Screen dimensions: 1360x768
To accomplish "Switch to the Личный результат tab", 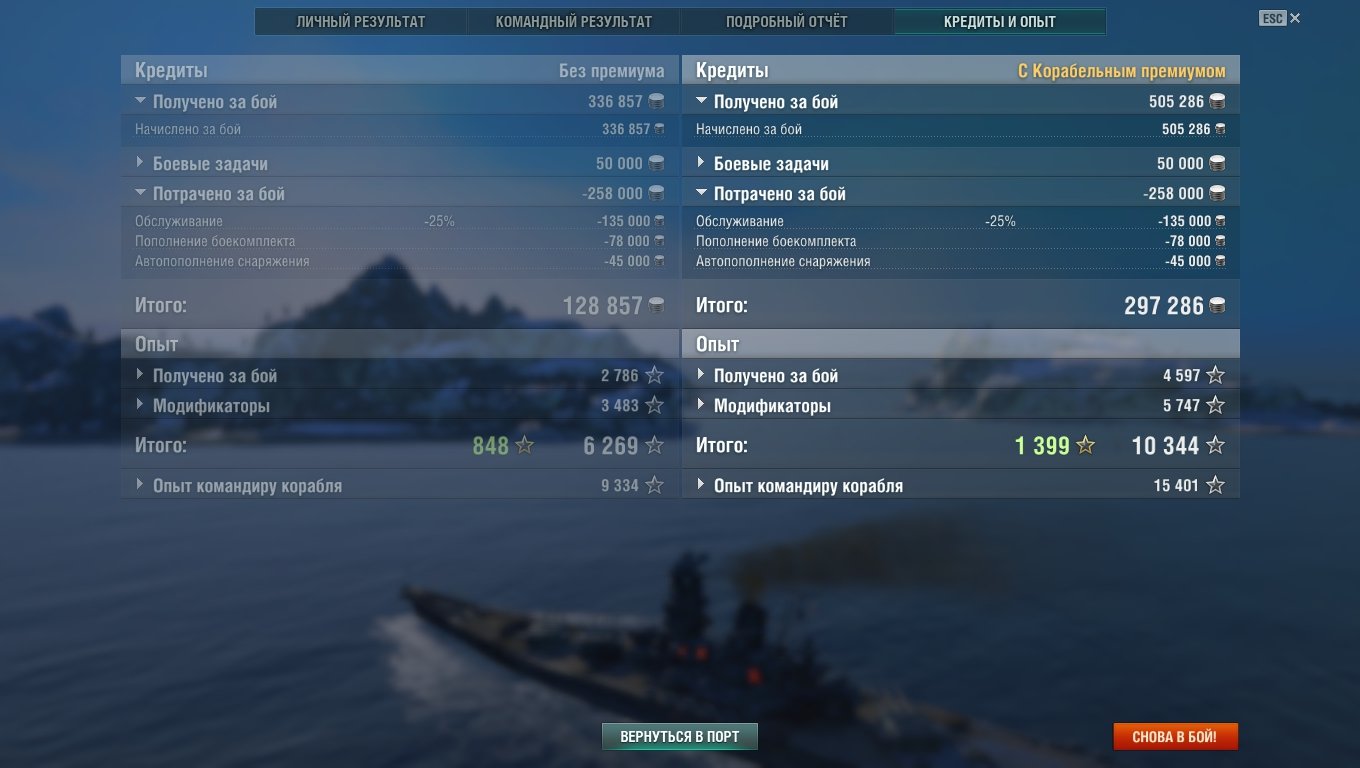I will [361, 22].
